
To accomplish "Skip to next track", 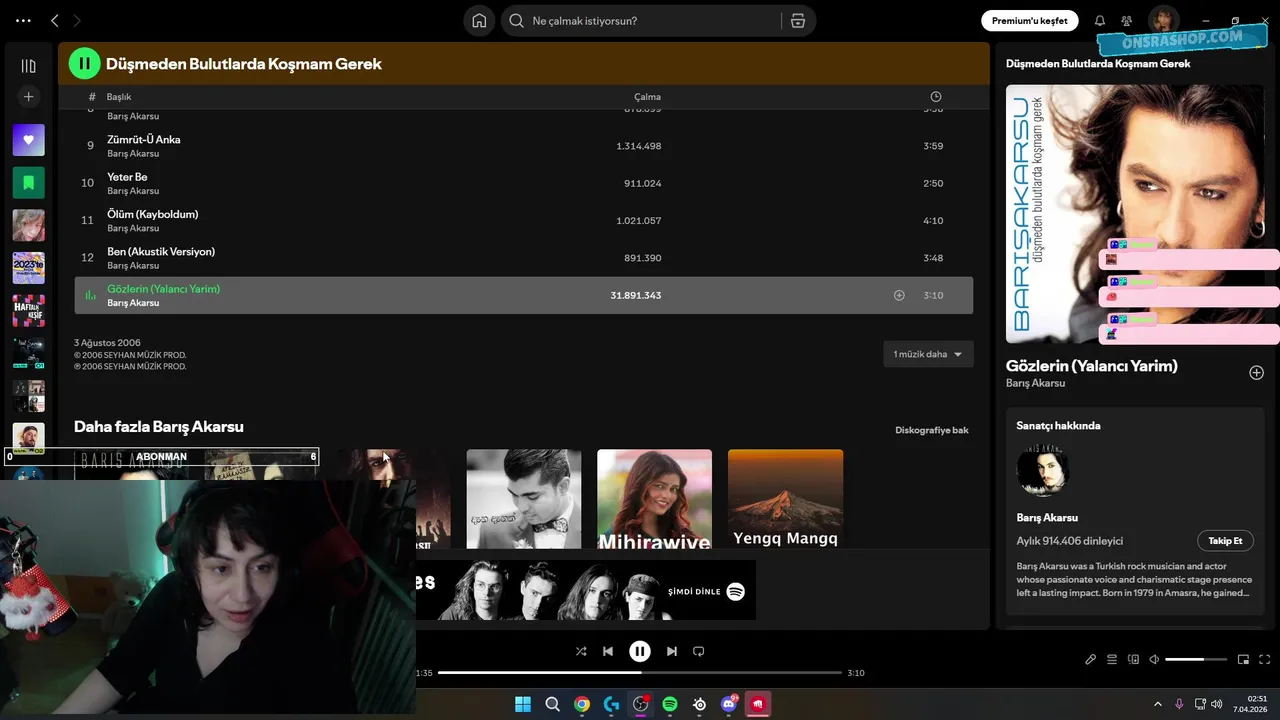I will (x=671, y=651).
